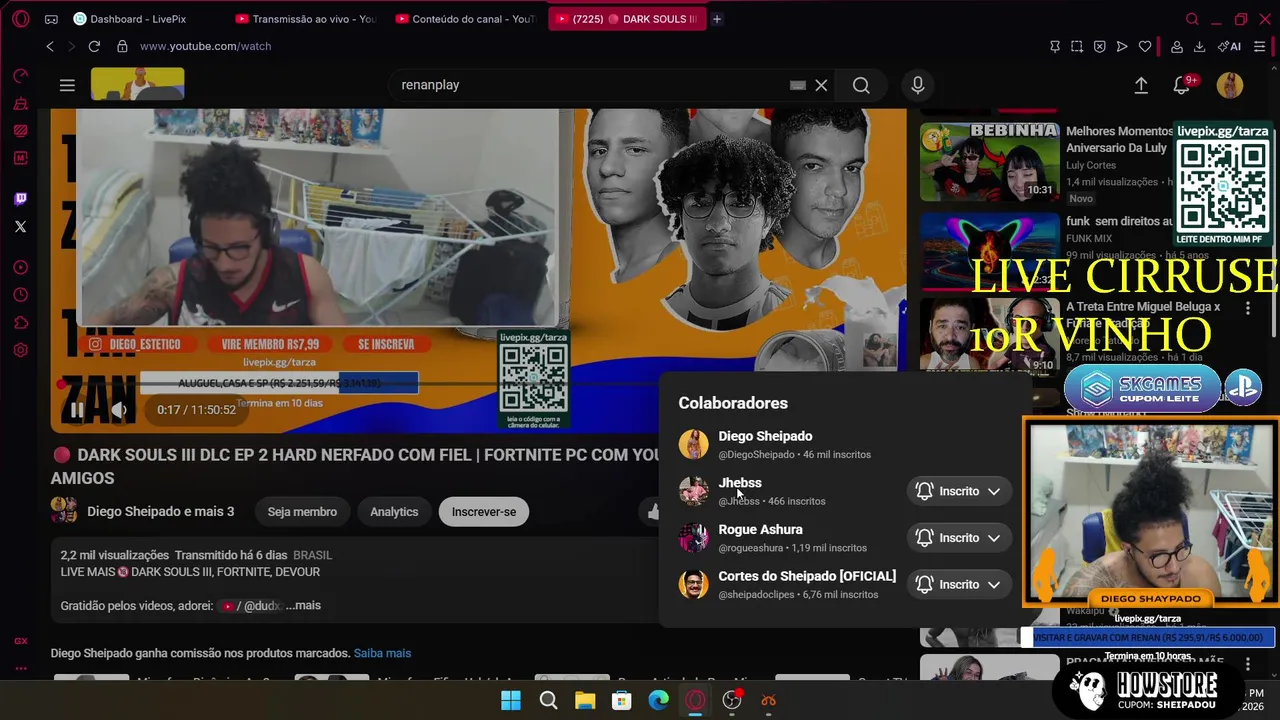
Task: Switch to Conteúdo do canal tab
Action: pyautogui.click(x=468, y=19)
